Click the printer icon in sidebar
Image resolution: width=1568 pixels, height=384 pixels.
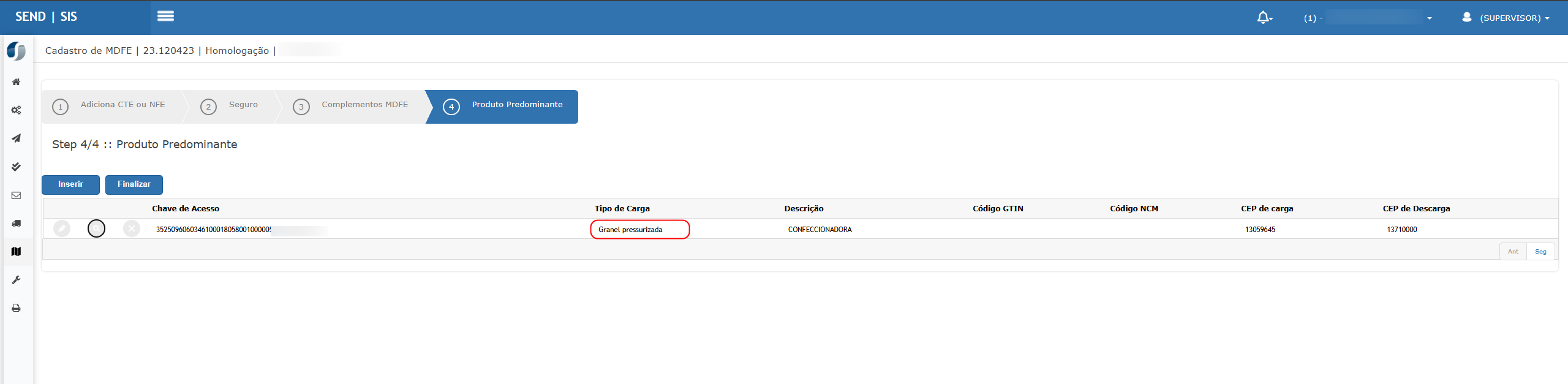[17, 308]
